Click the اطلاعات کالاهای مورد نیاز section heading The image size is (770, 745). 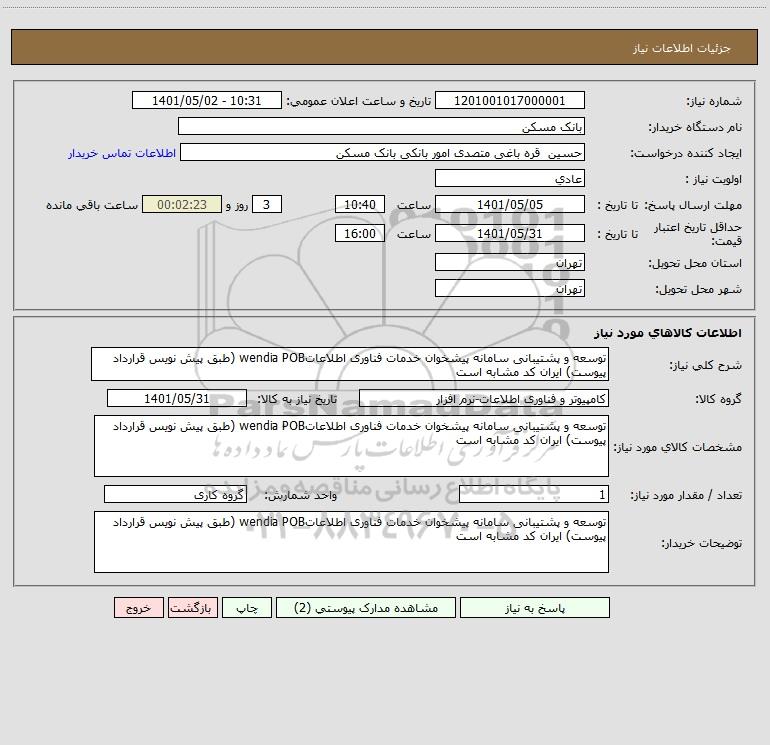click(x=668, y=333)
